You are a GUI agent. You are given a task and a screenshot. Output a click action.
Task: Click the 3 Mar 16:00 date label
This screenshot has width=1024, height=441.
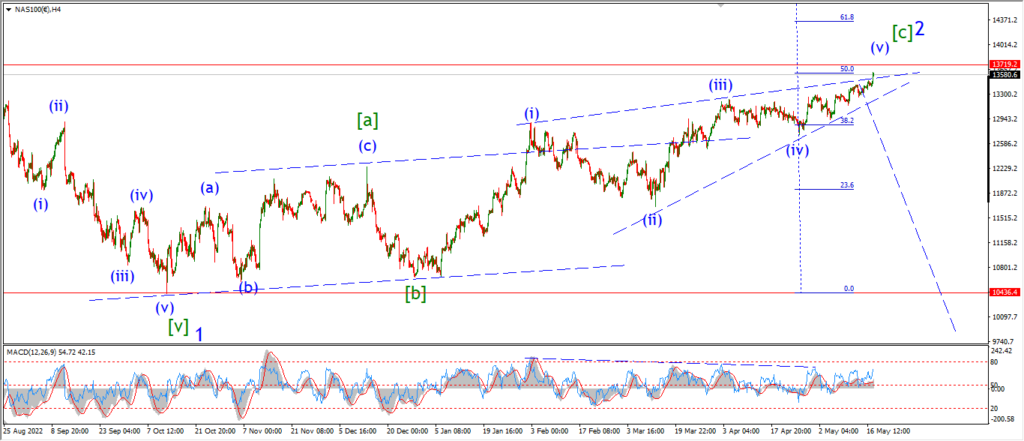(644, 431)
